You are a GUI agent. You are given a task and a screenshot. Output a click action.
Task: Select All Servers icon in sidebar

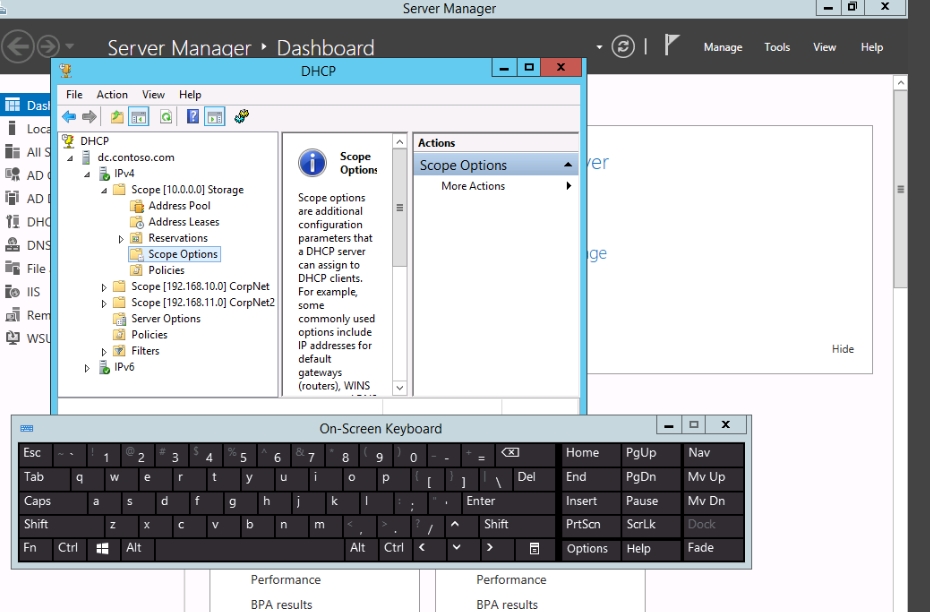pyautogui.click(x=12, y=152)
